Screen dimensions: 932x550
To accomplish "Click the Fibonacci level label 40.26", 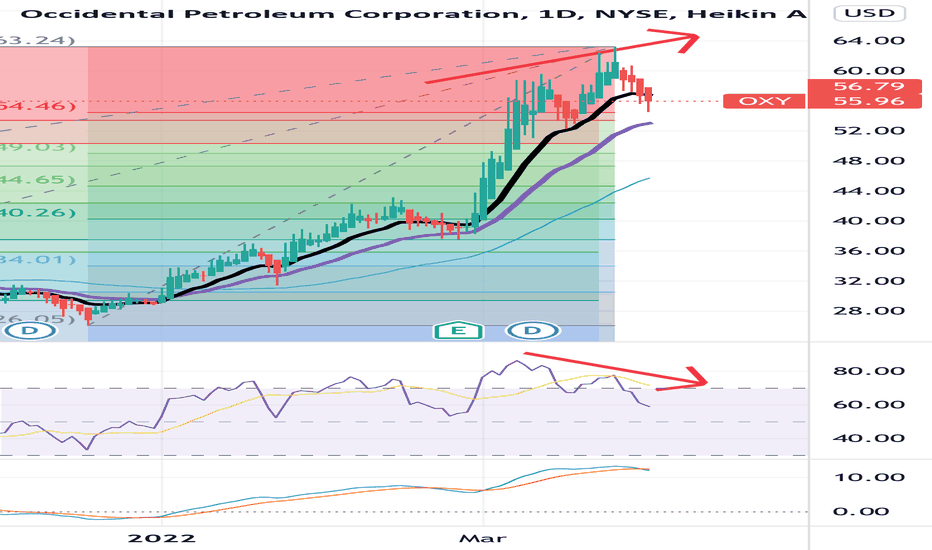I will pyautogui.click(x=37, y=212).
